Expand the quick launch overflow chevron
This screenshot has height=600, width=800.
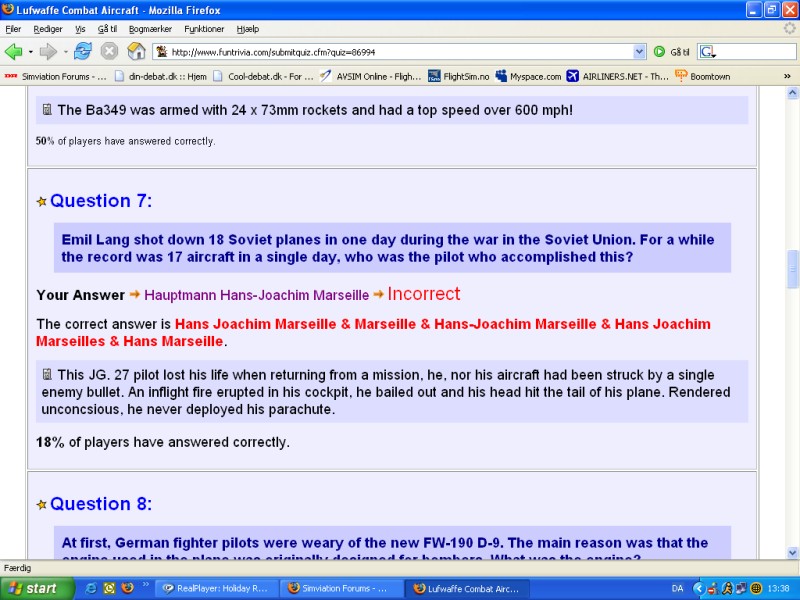(145, 585)
